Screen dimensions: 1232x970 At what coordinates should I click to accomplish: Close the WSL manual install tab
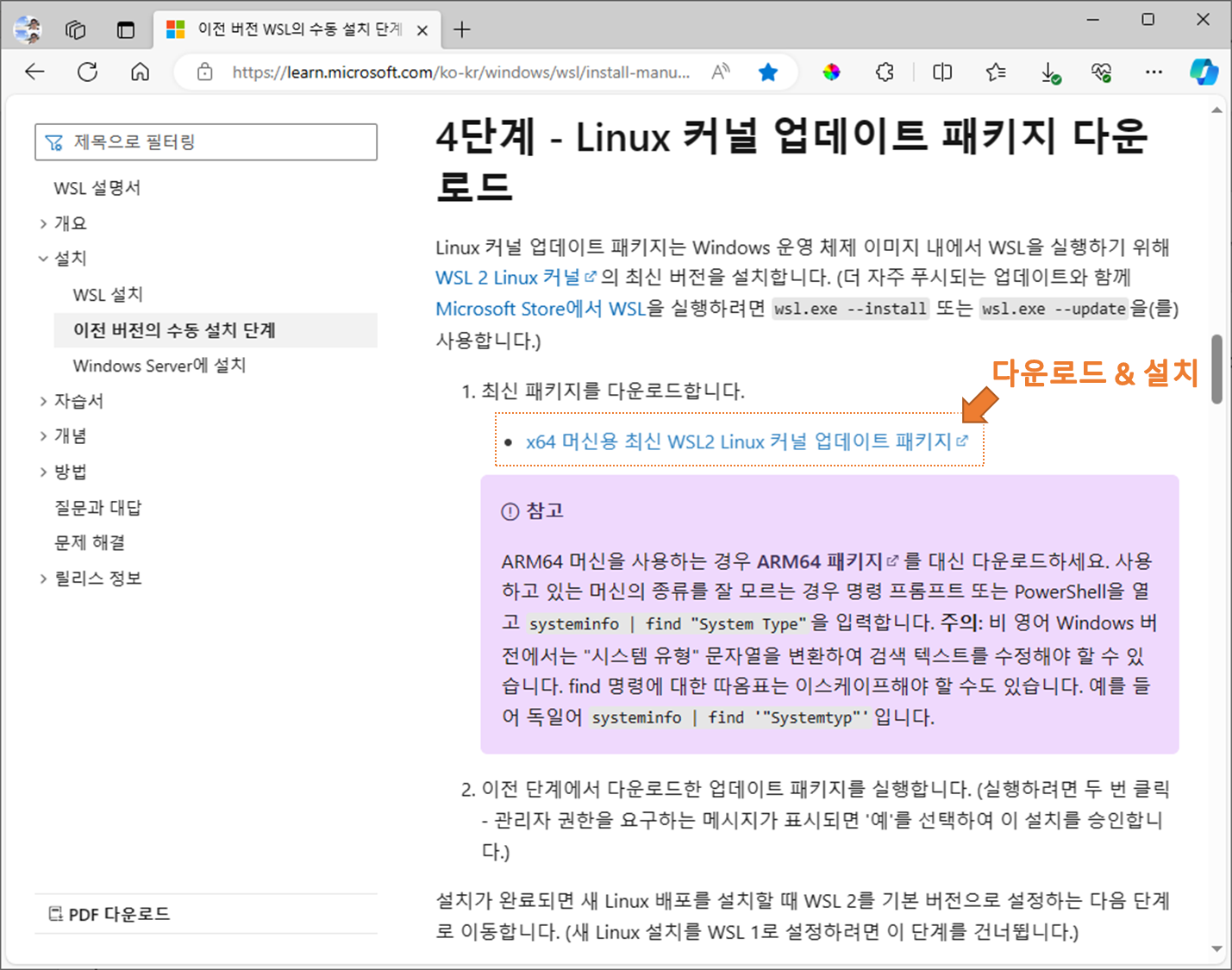tap(422, 30)
